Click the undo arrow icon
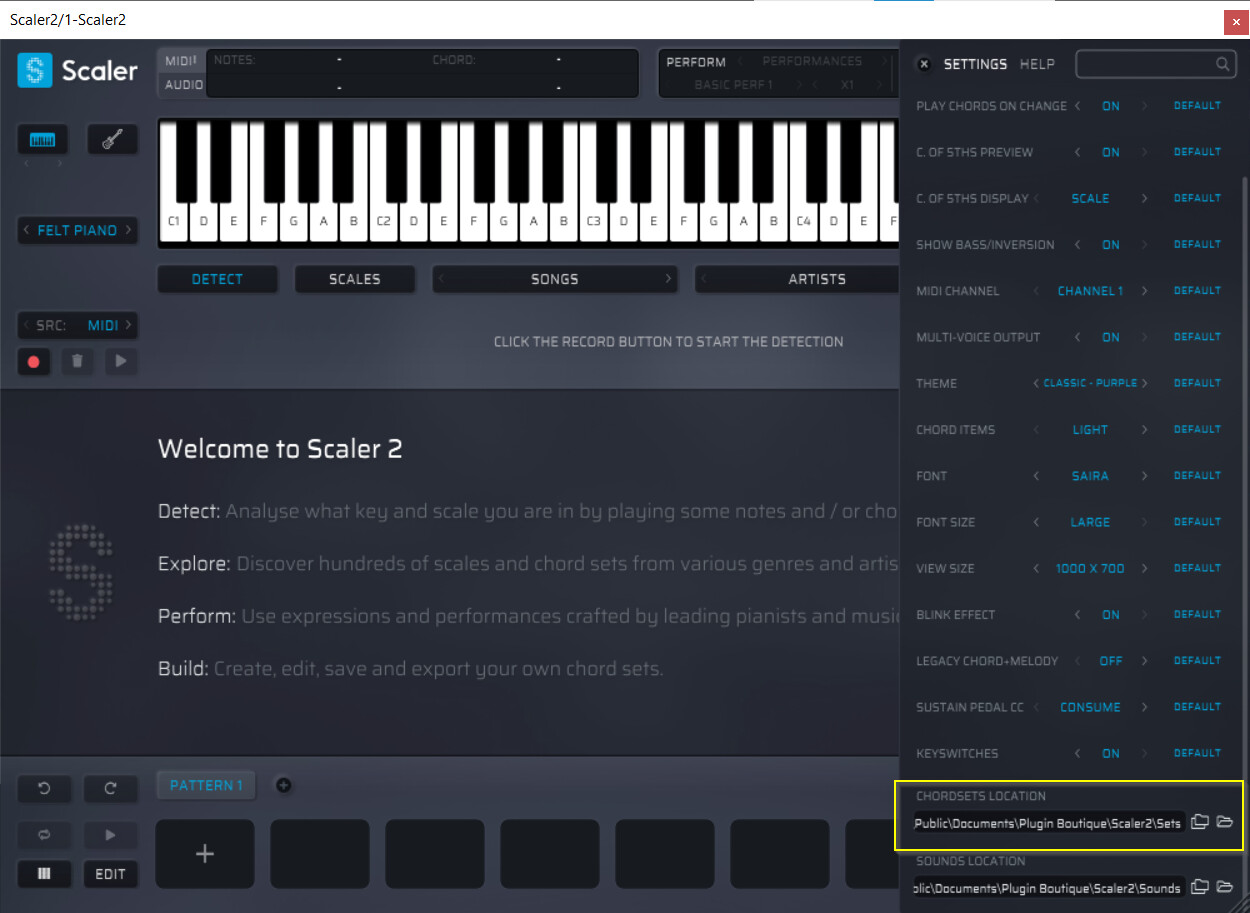The width and height of the screenshot is (1250, 913). (x=44, y=789)
